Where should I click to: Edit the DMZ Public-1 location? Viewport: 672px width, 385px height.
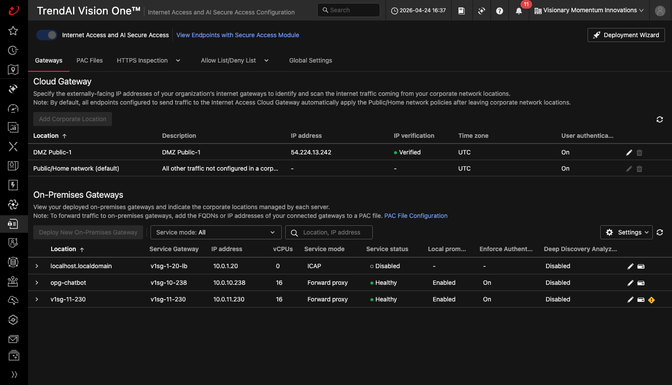pos(629,153)
